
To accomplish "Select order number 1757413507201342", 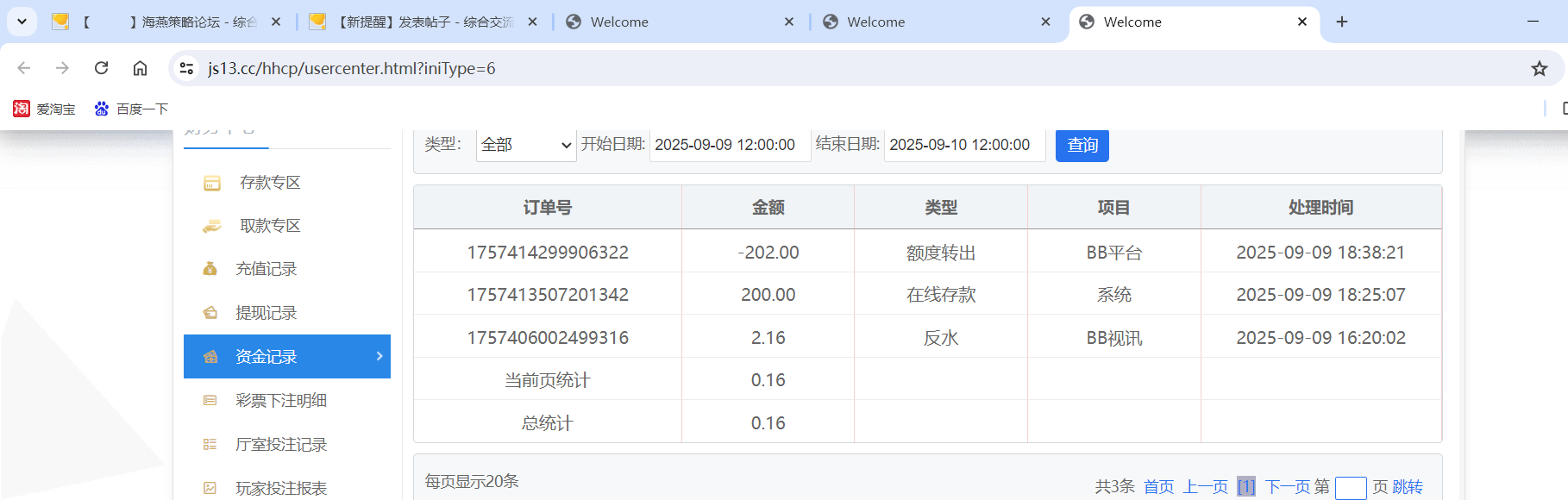I will [x=548, y=295].
